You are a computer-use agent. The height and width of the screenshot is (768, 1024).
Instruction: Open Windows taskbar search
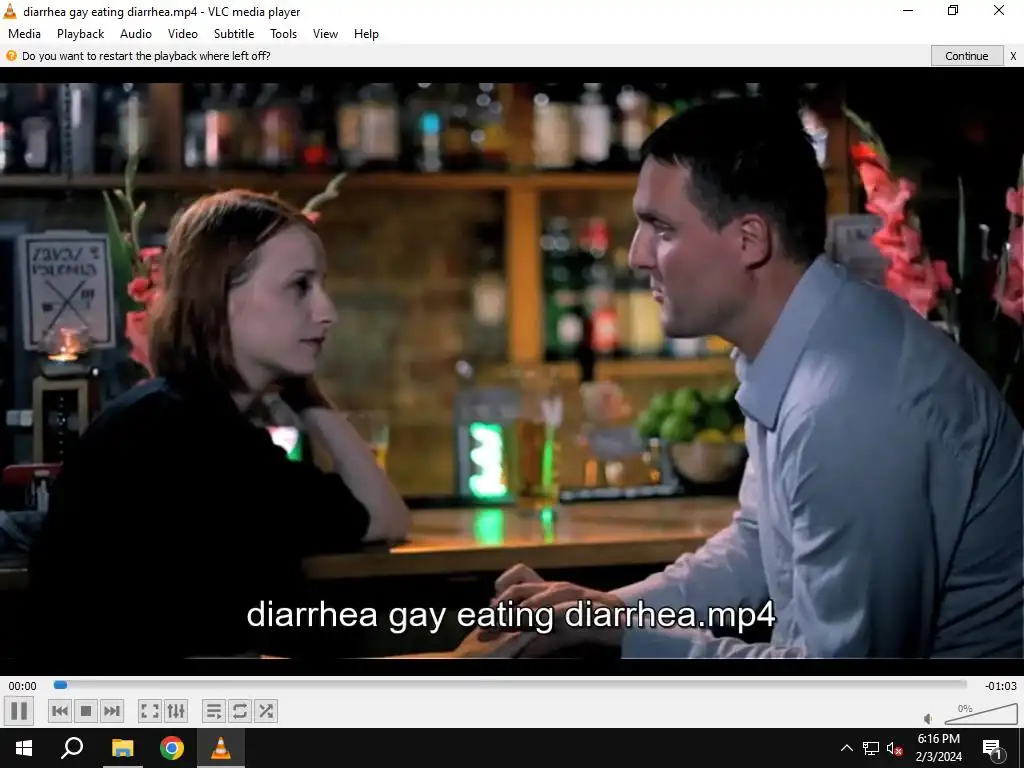[72, 748]
